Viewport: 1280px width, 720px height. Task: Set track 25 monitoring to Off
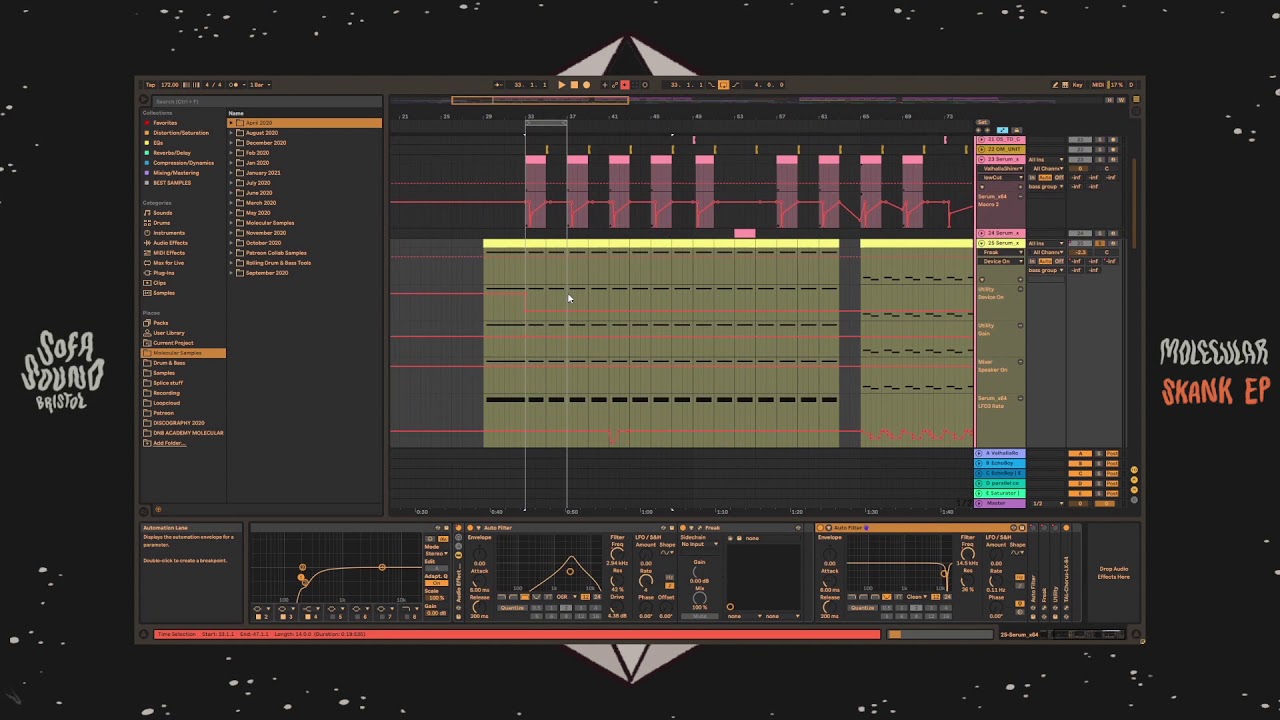pos(1059,261)
